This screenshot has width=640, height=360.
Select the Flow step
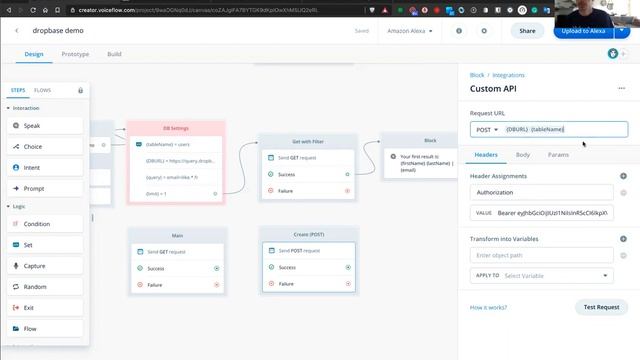pos(45,329)
